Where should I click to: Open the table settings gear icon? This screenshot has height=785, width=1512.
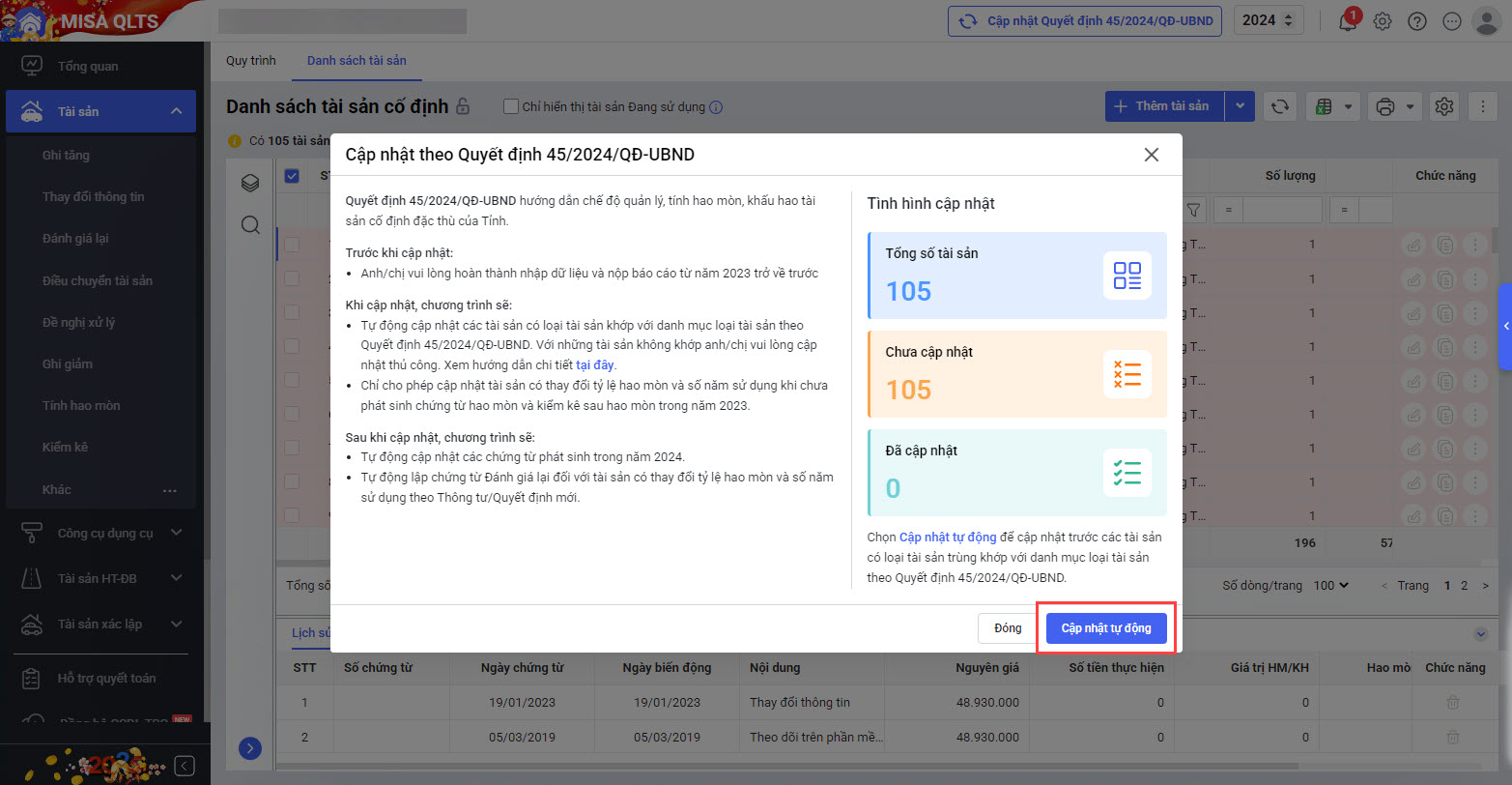[x=1444, y=106]
